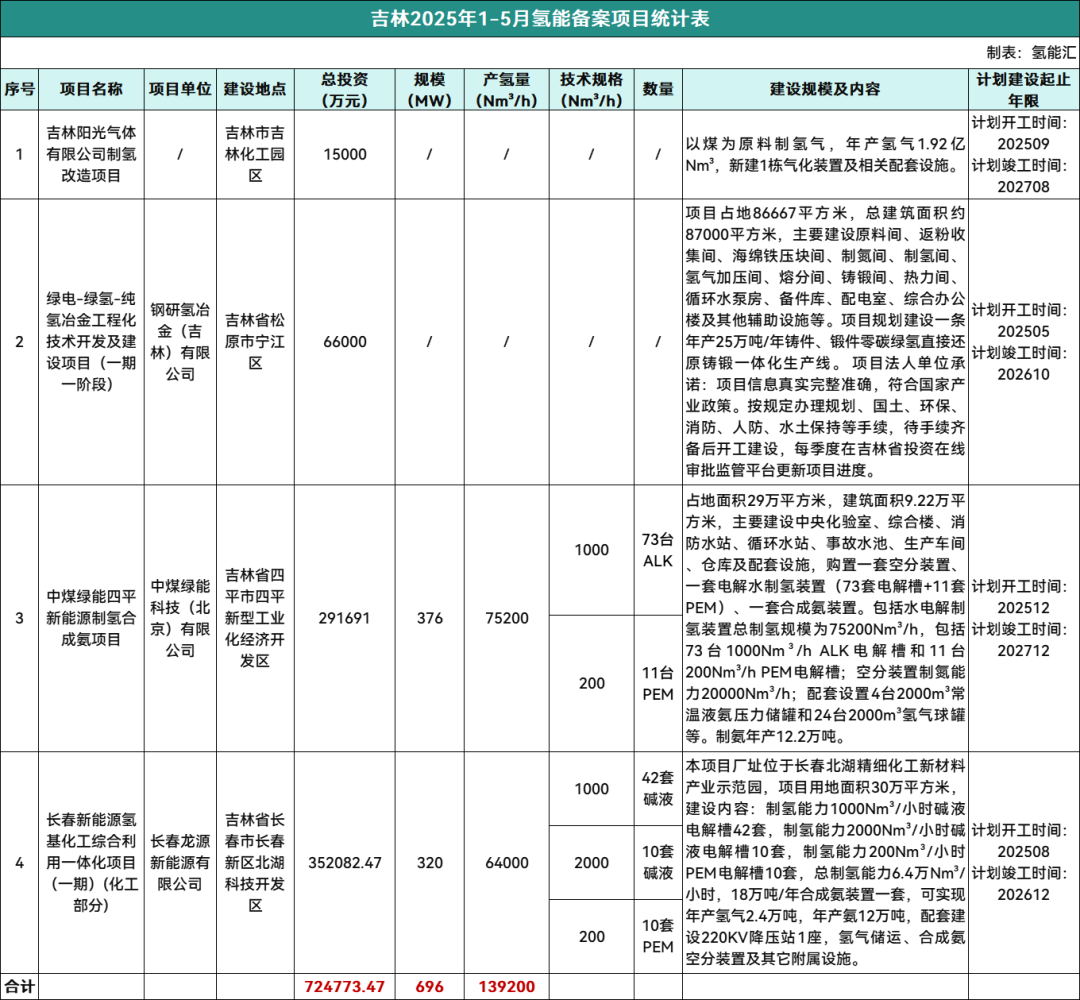Select the red 724773.47 total cell
Image resolution: width=1080 pixels, height=1000 pixels.
coord(345,986)
